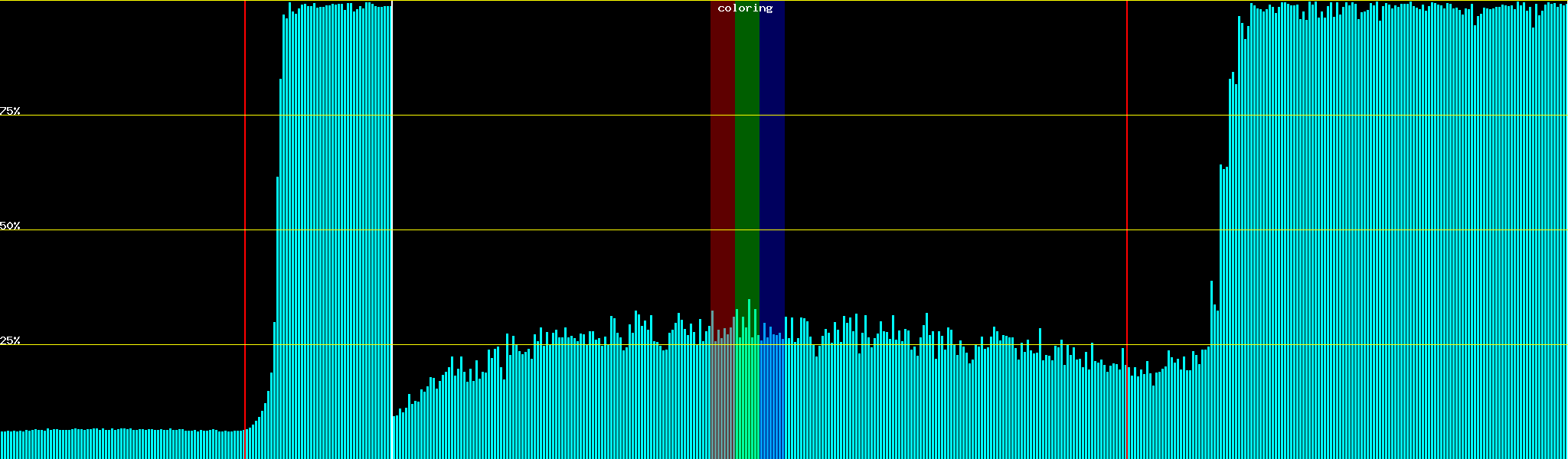Screen dimensions: 1568x459
Task: Click the 25% axis label
Action: pos(10,340)
